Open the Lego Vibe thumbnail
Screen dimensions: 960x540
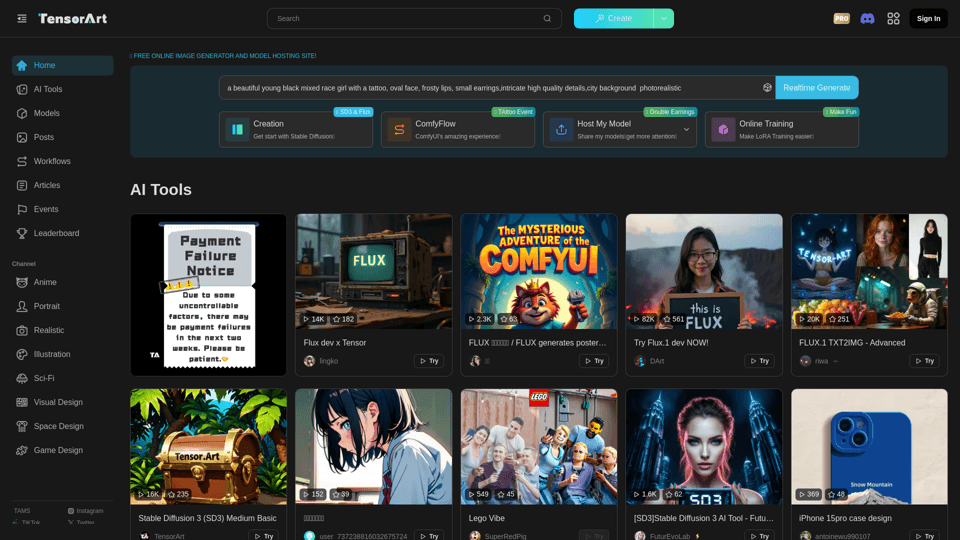pyautogui.click(x=539, y=446)
